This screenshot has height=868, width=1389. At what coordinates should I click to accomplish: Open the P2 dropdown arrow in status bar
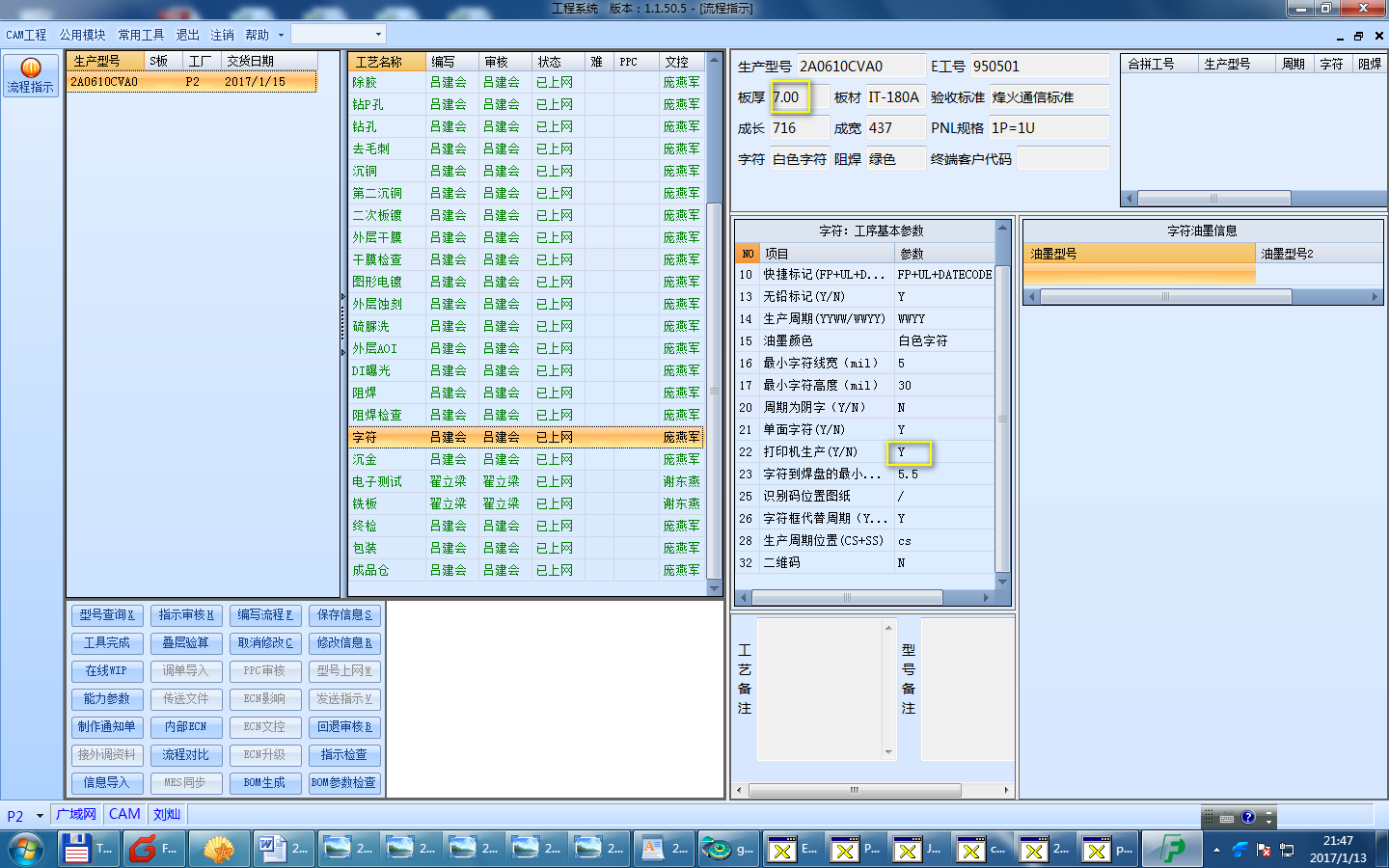pyautogui.click(x=40, y=816)
